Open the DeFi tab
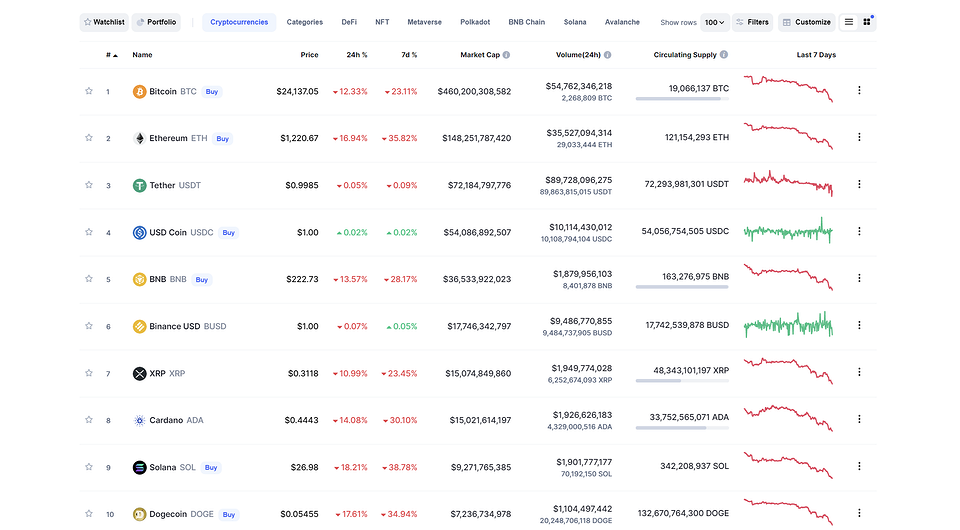960x530 pixels. [x=349, y=22]
